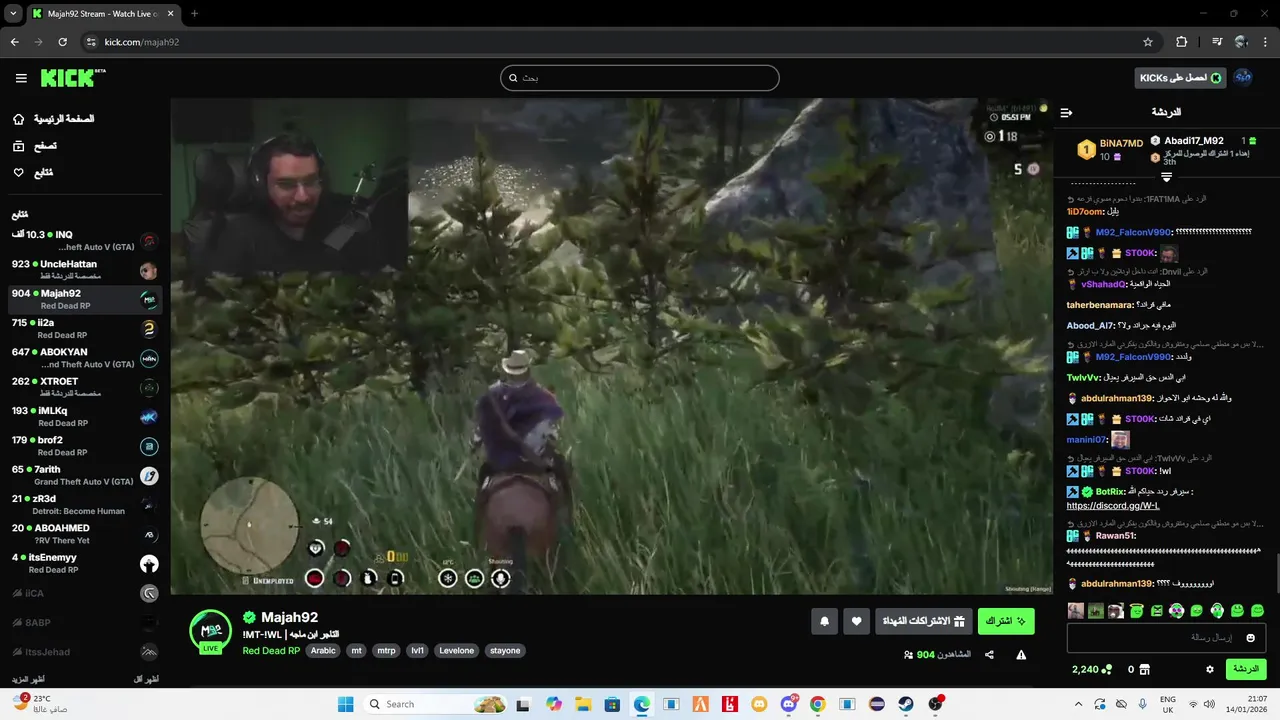Viewport: 1280px width, 720px height.
Task: Focus the chat message input field
Action: (x=1166, y=638)
